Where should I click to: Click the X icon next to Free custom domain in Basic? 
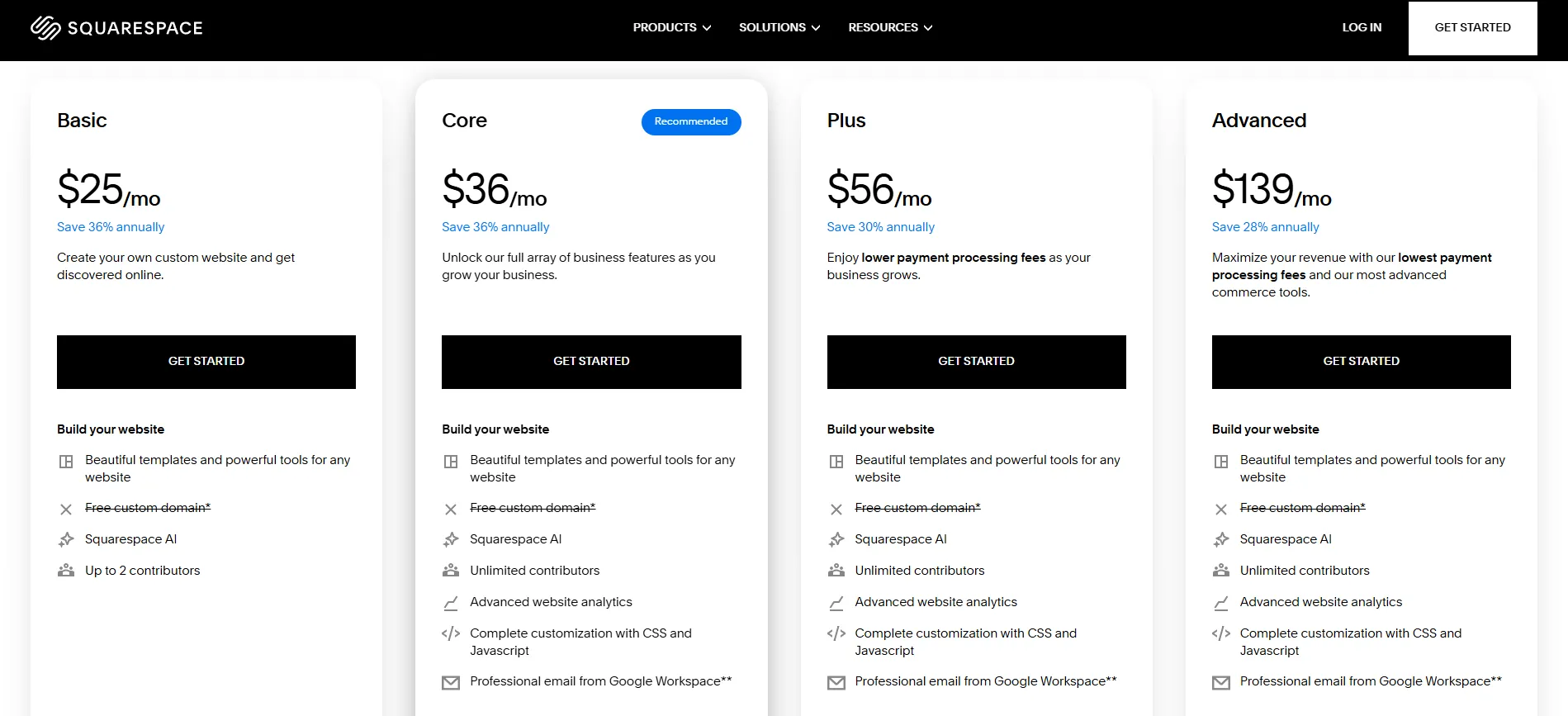tap(67, 509)
